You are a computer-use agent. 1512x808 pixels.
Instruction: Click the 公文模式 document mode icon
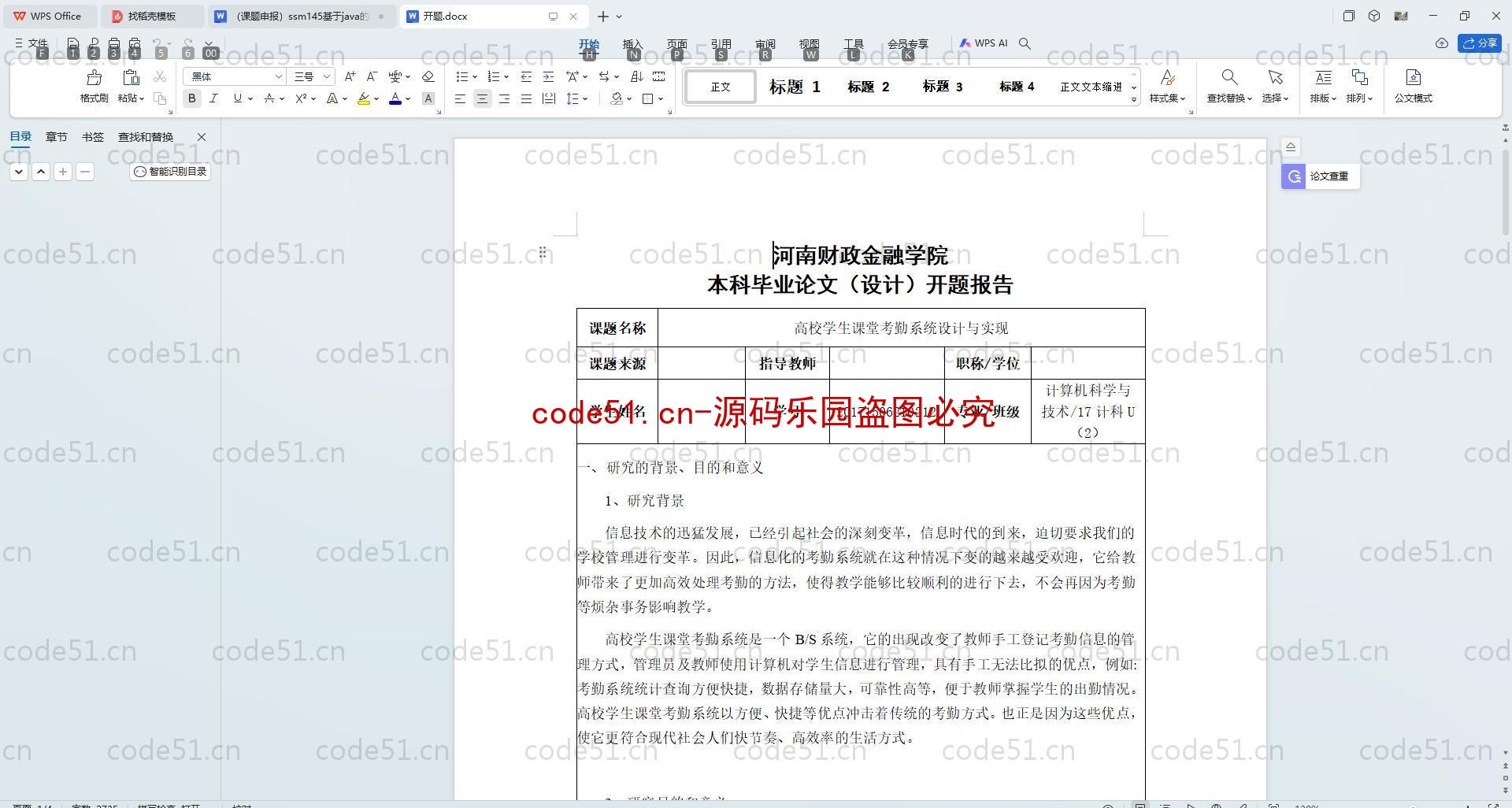pos(1414,77)
